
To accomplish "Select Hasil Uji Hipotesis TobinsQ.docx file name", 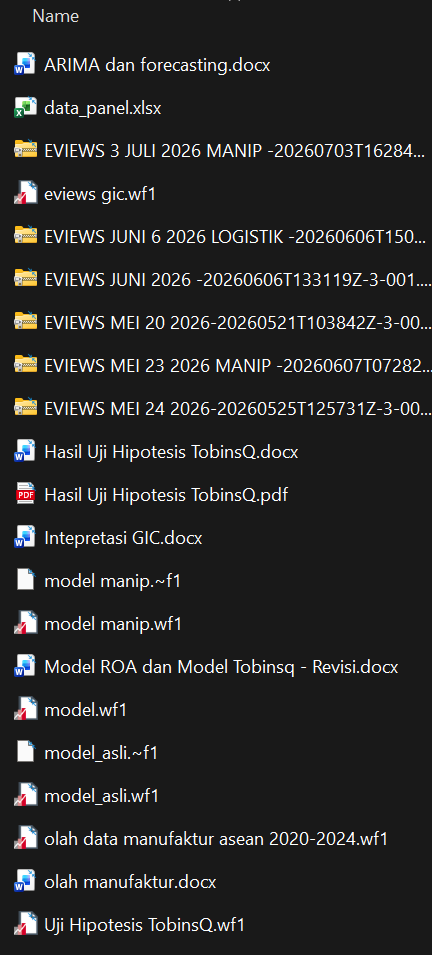I will pyautogui.click(x=171, y=452).
